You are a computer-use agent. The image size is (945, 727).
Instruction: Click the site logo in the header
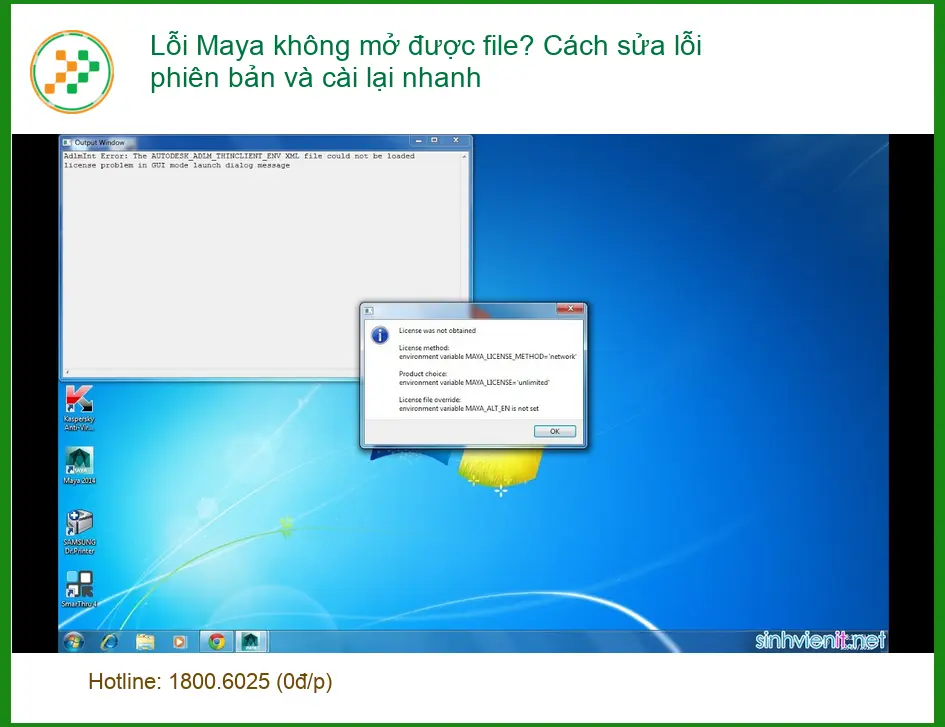point(72,72)
